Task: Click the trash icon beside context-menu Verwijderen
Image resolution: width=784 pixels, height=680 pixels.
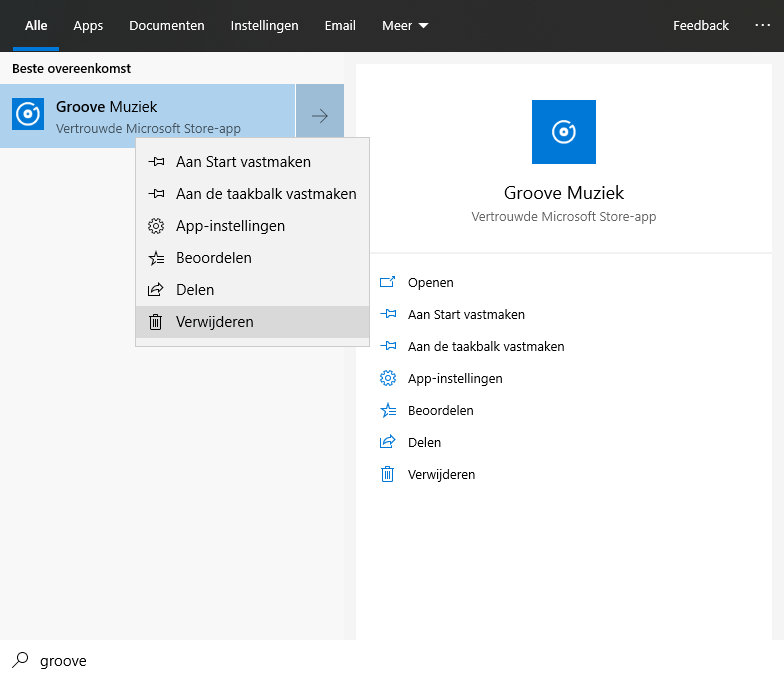Action: click(156, 322)
